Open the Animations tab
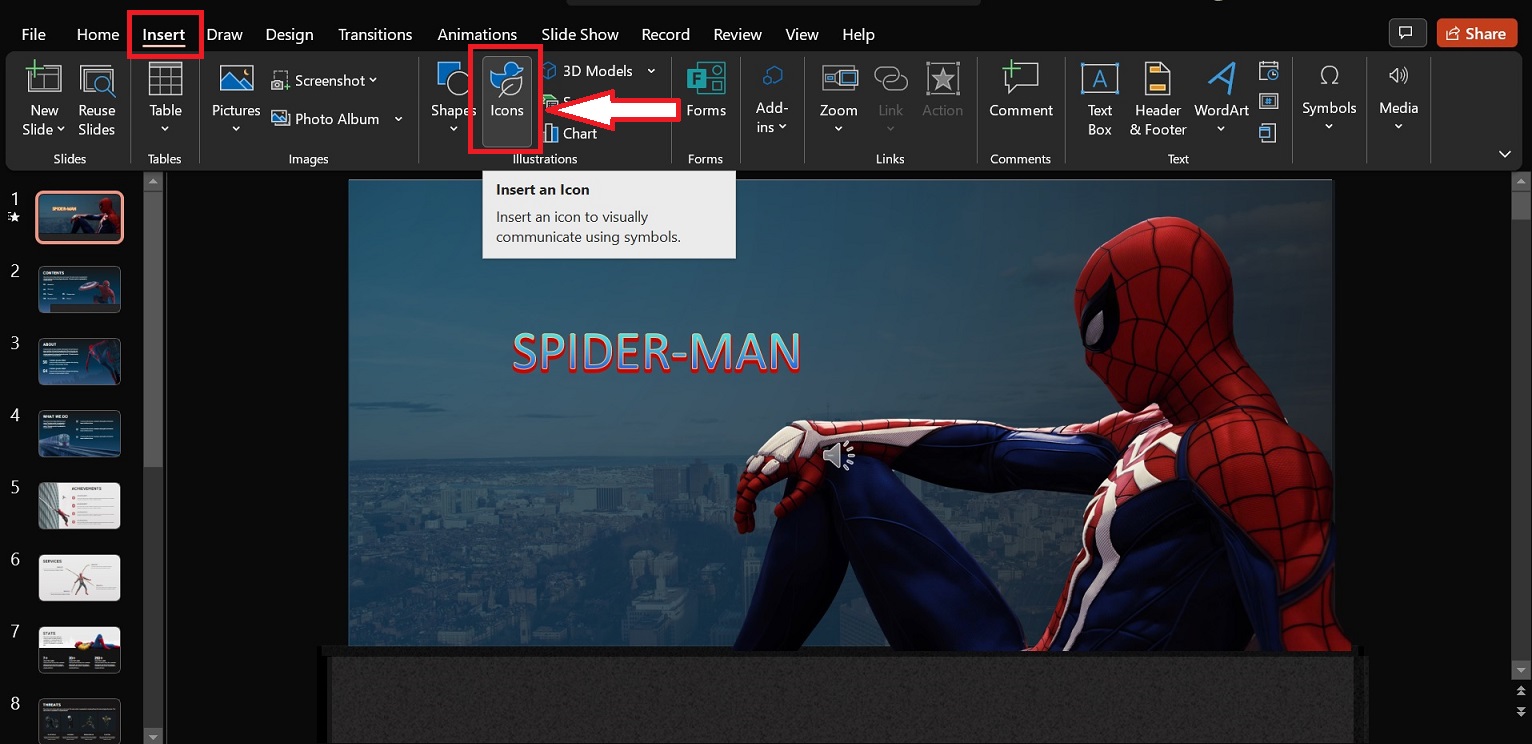Image resolution: width=1532 pixels, height=744 pixels. 477,34
